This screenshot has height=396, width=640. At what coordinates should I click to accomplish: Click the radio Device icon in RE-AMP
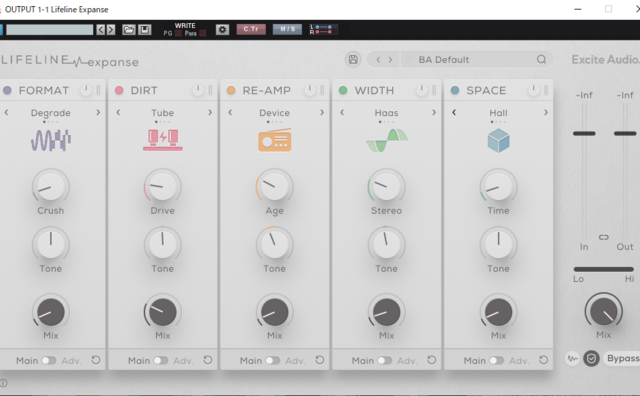pos(274,140)
